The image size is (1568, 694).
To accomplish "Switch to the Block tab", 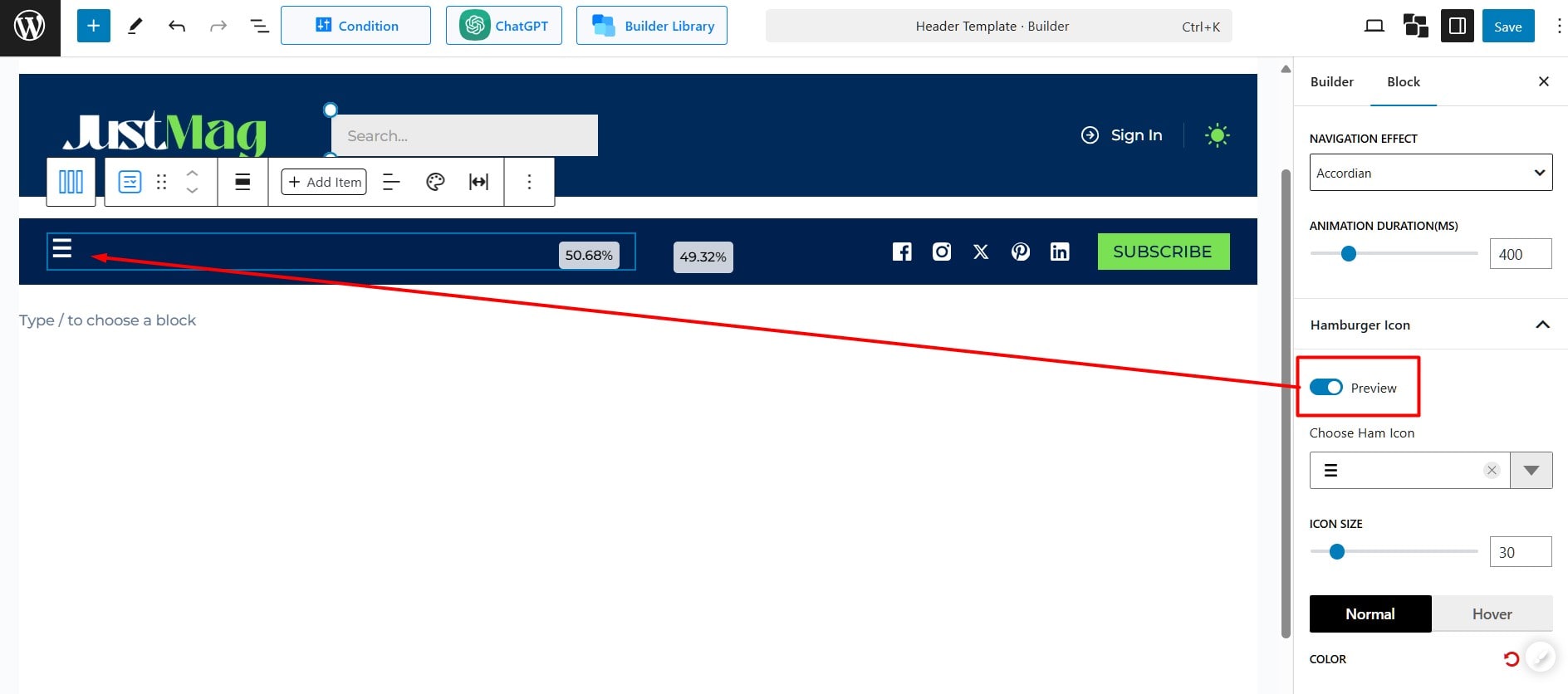I will point(1404,81).
